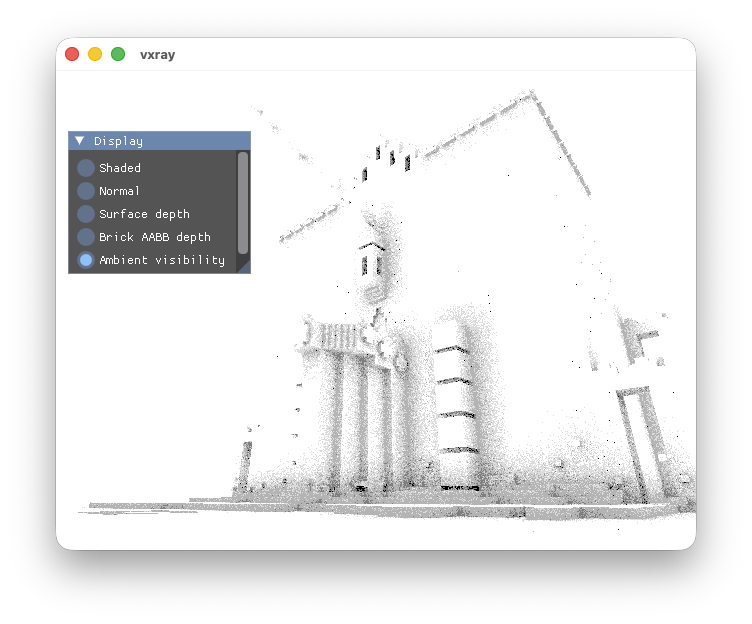This screenshot has height=624, width=752.
Task: Grab the Display panel resize grip
Action: 244,267
